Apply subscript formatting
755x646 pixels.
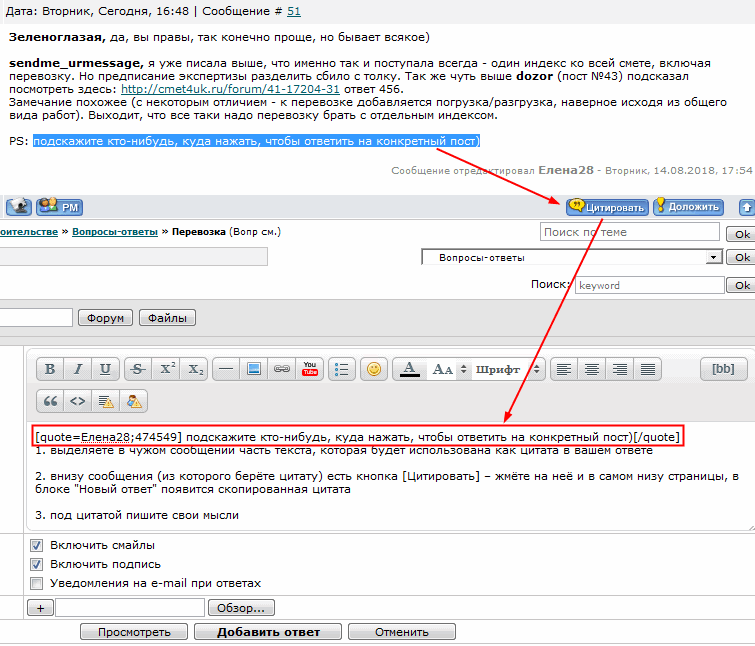(x=194, y=369)
